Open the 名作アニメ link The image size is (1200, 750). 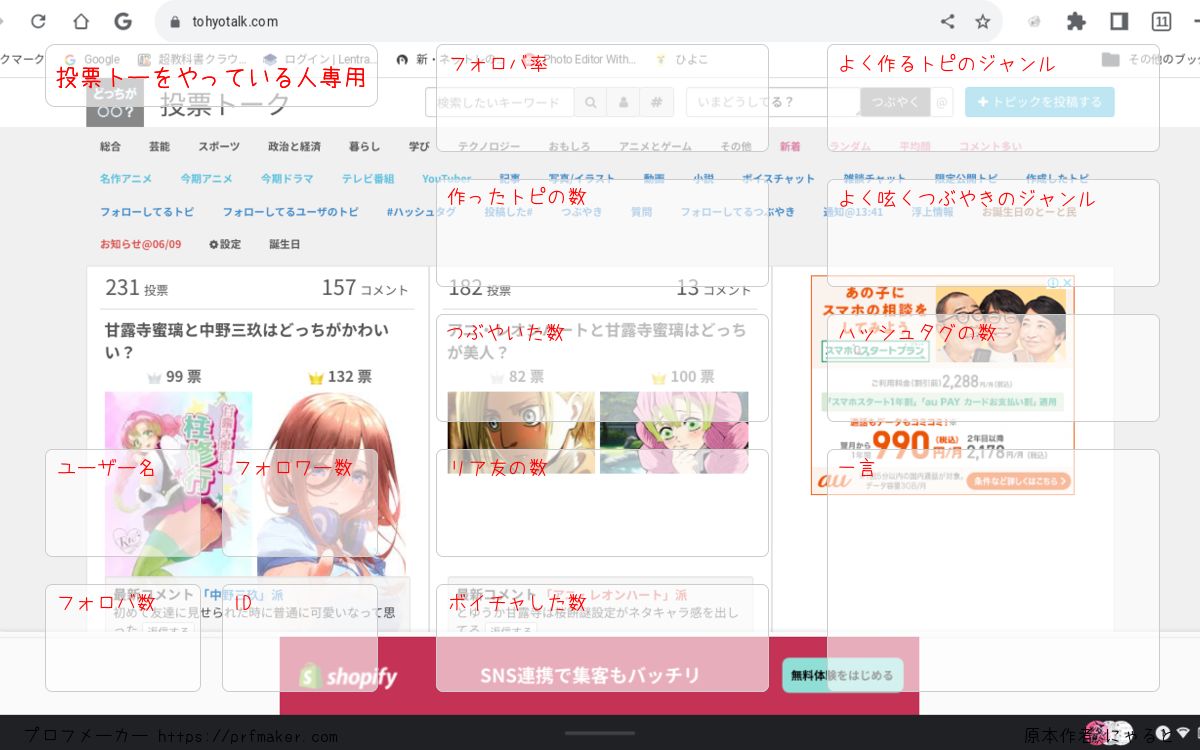click(126, 179)
